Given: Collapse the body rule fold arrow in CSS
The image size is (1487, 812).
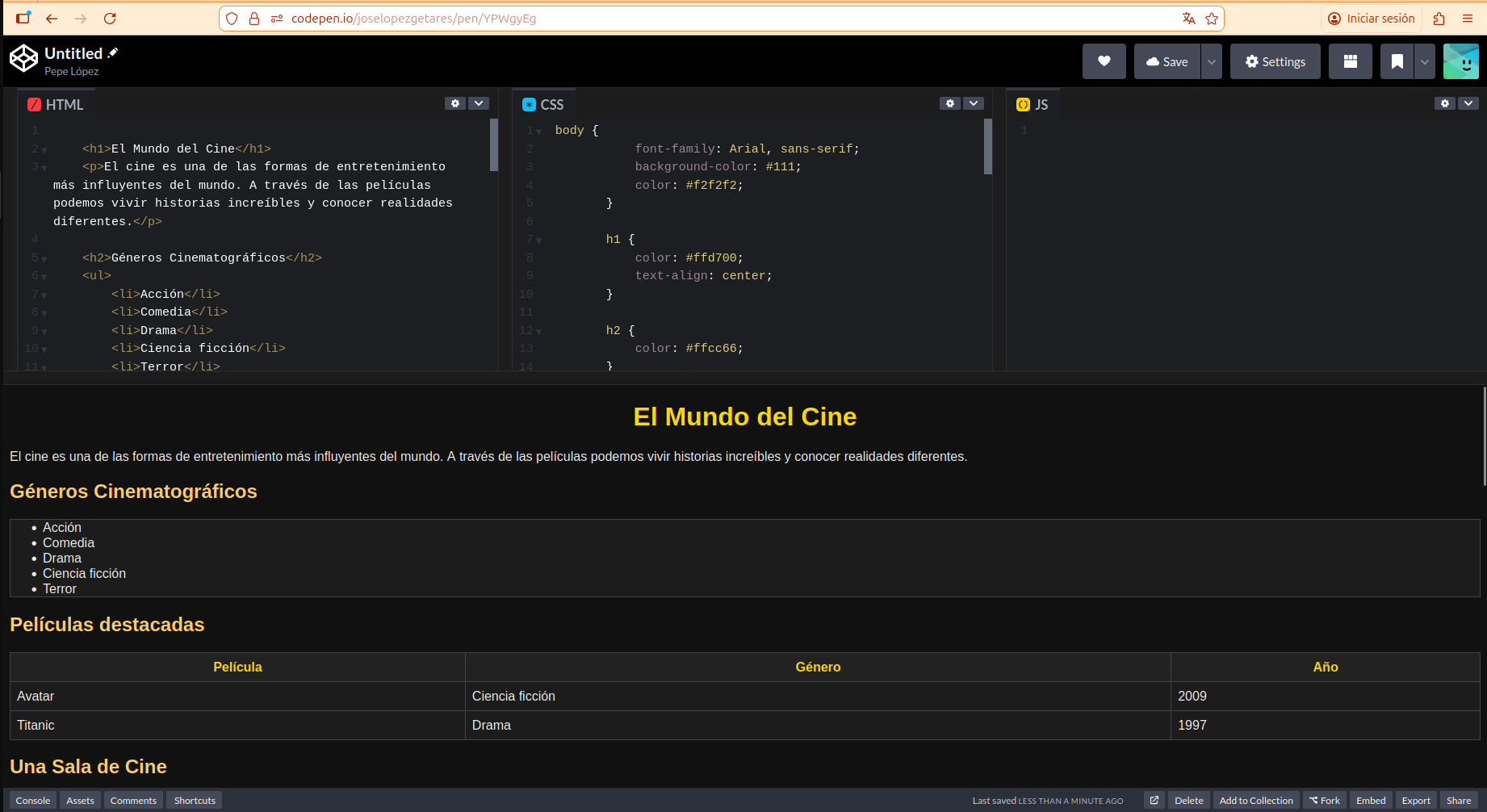Looking at the screenshot, I should (x=539, y=132).
